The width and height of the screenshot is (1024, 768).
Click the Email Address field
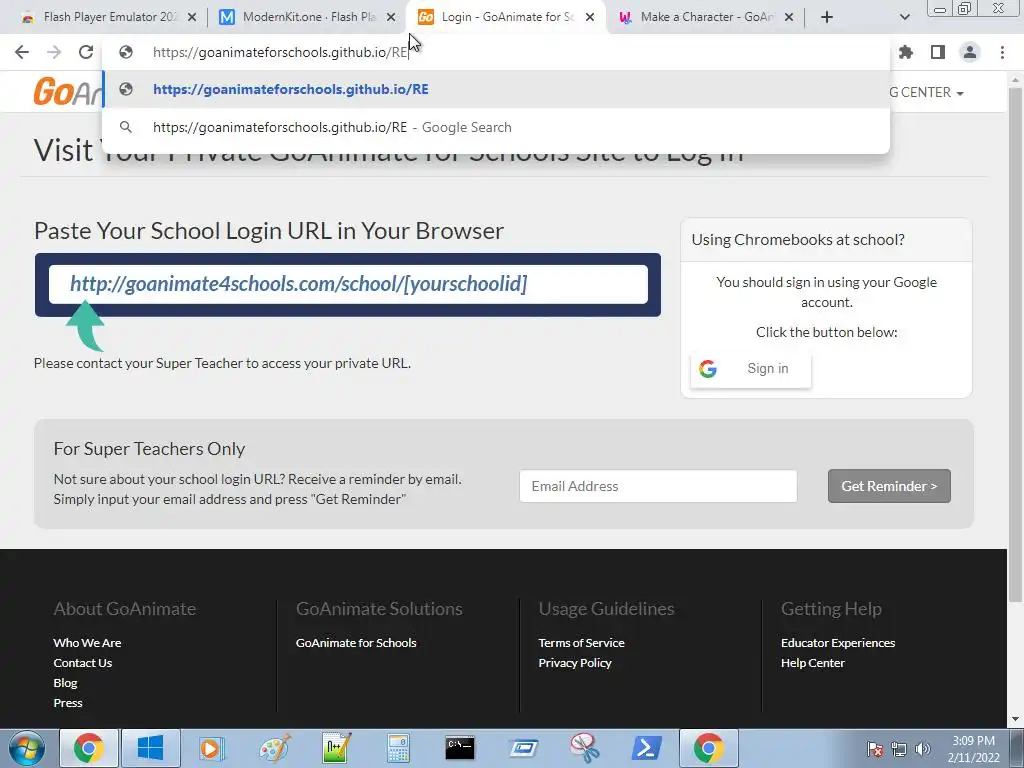point(658,486)
